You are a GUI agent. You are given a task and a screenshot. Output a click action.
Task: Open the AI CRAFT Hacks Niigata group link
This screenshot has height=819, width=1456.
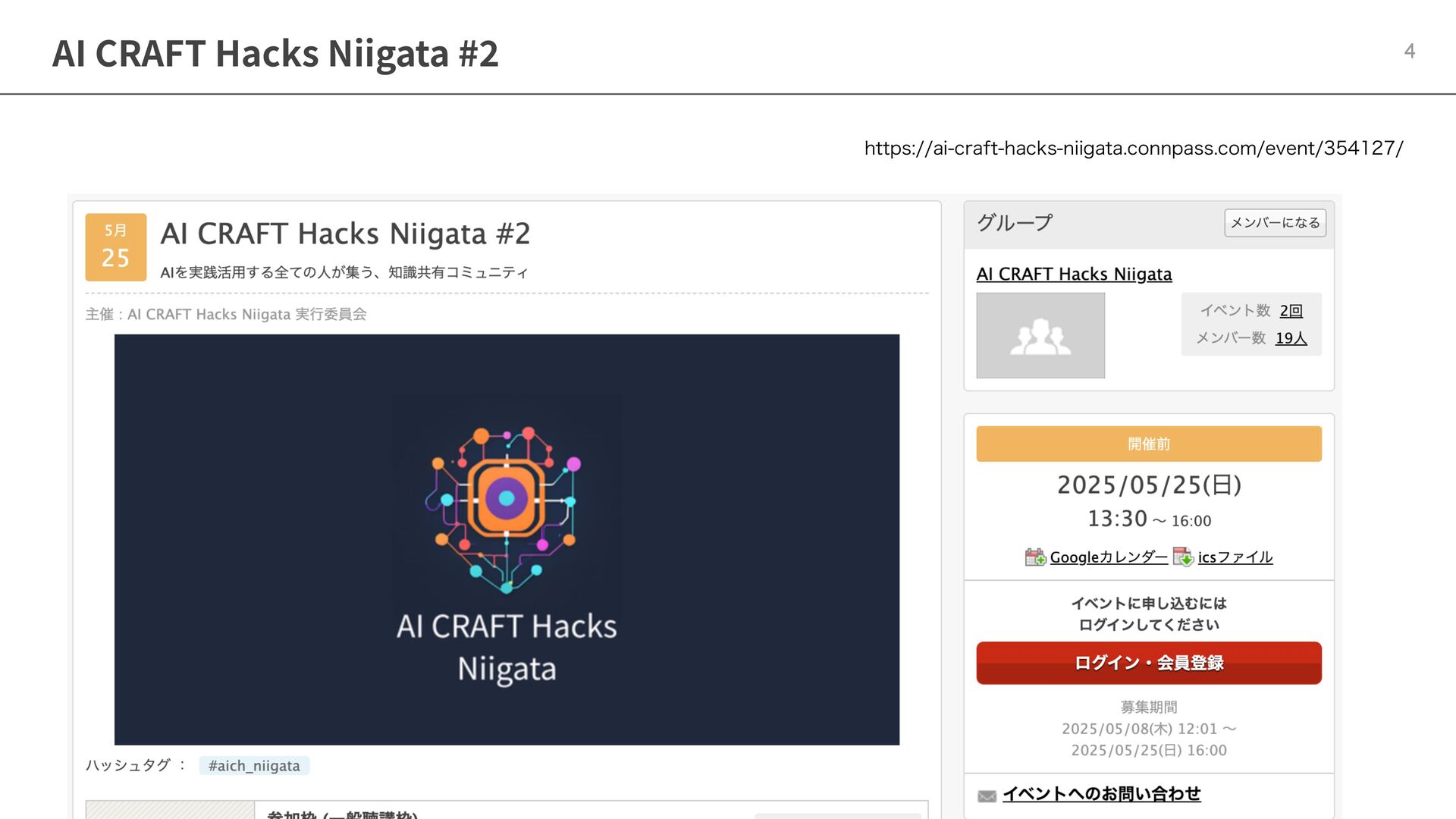coord(1074,274)
